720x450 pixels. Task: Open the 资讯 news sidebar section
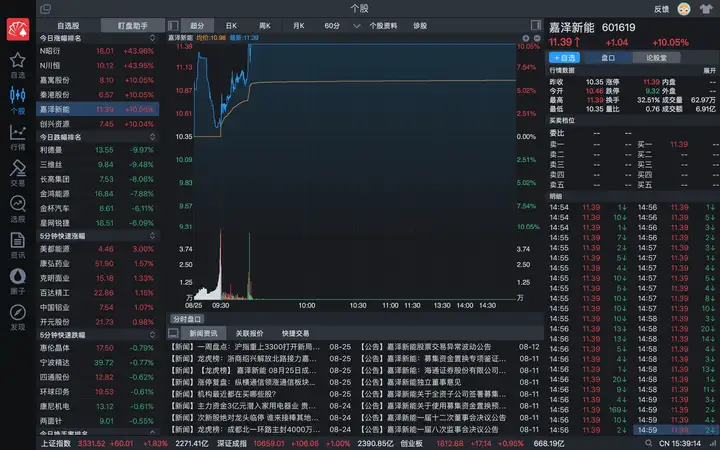[x=18, y=245]
